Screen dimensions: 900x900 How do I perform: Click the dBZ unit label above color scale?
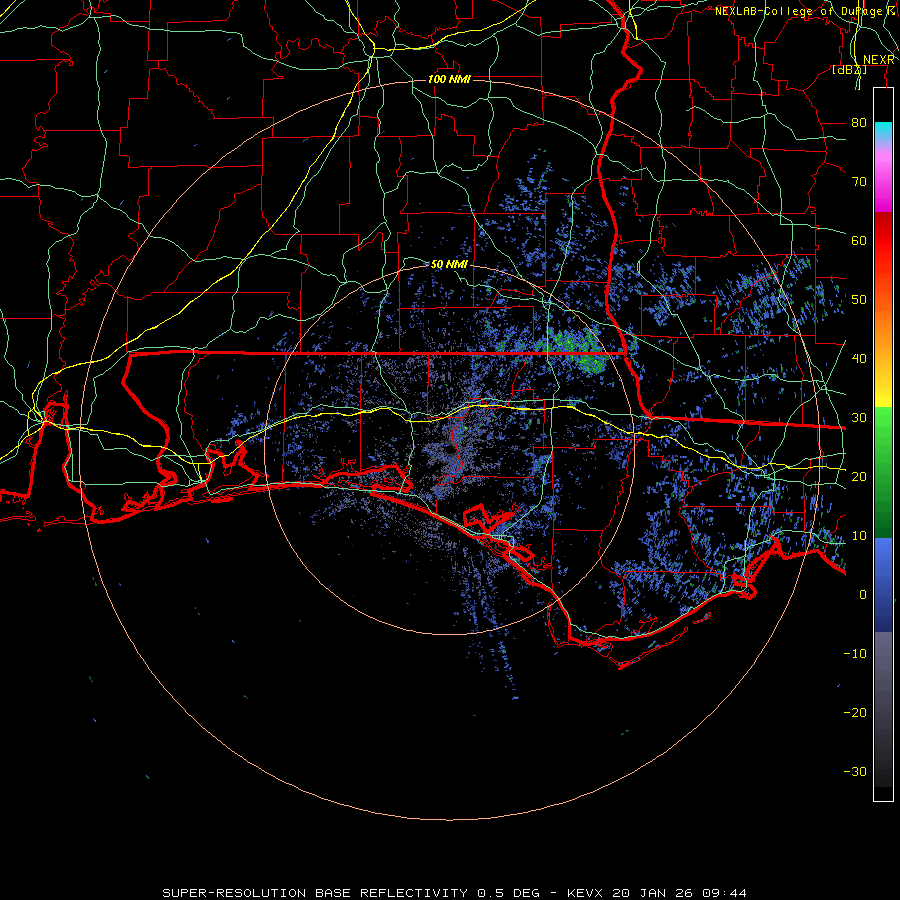coord(849,70)
